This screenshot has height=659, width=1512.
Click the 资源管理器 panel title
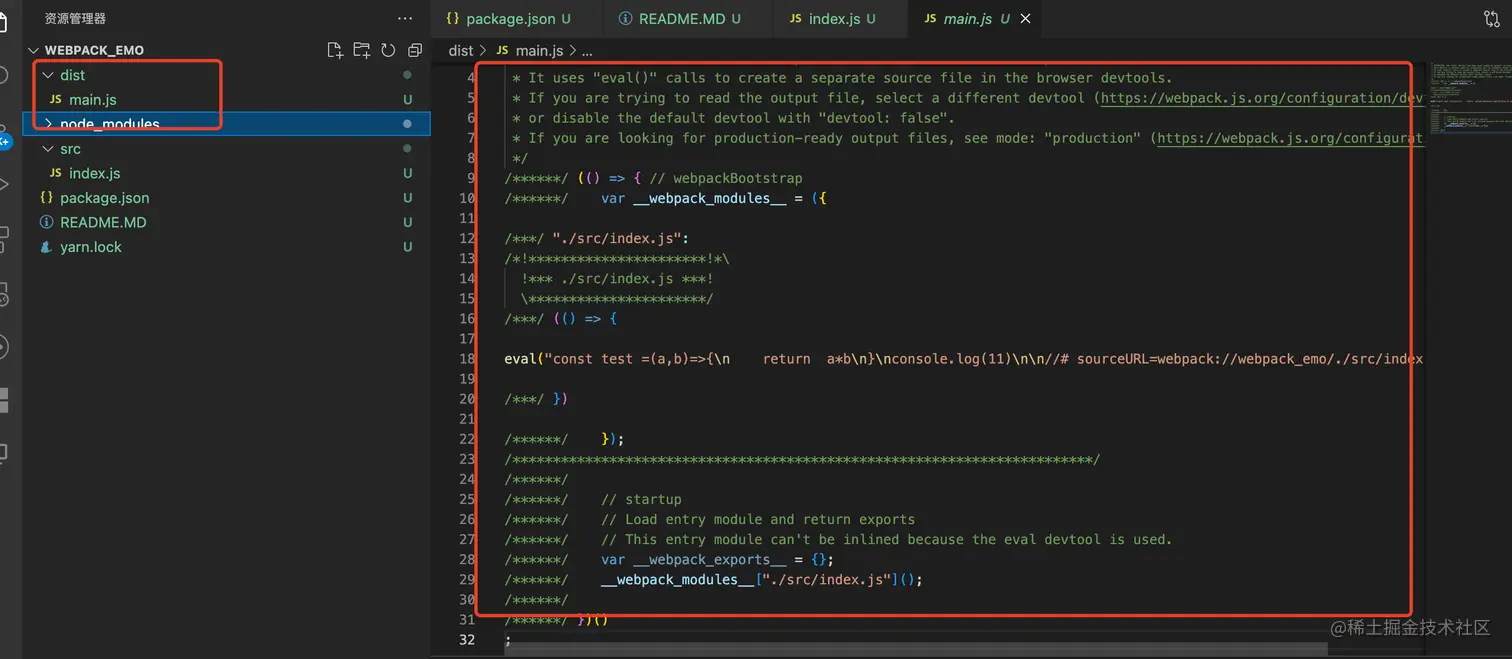click(75, 18)
